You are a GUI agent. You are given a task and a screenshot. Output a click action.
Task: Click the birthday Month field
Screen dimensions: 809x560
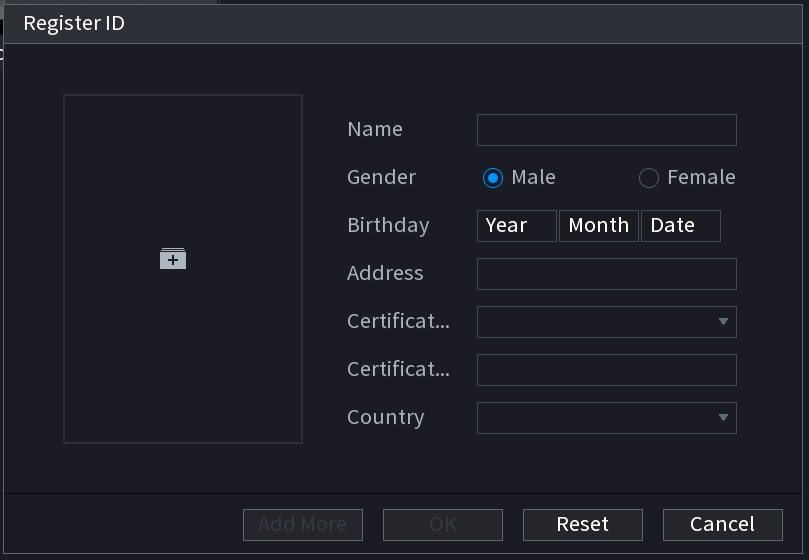tap(598, 226)
